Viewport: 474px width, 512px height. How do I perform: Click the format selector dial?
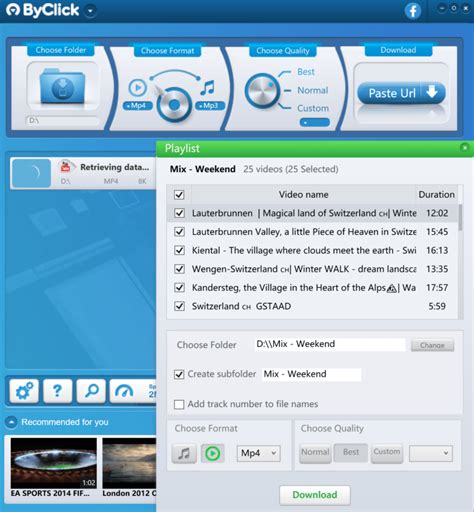click(174, 105)
